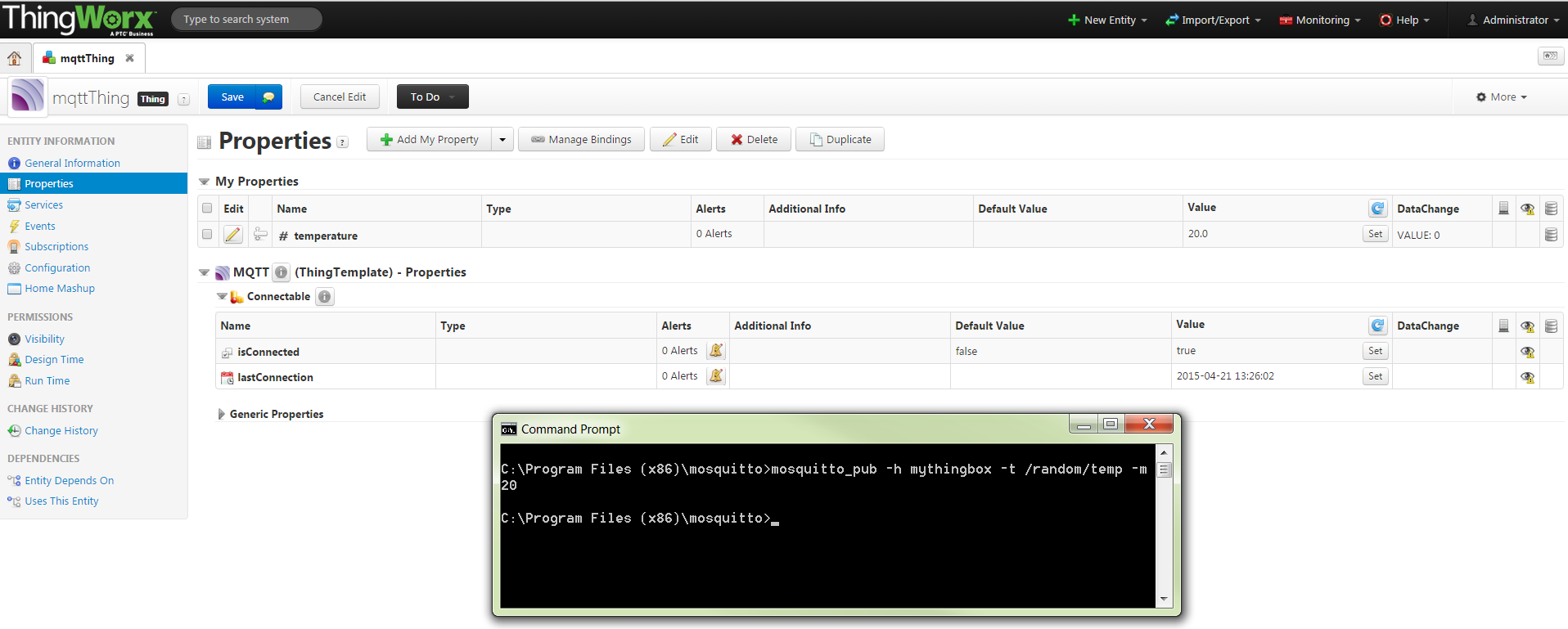
Task: Open Services in sidebar
Action: 43,204
